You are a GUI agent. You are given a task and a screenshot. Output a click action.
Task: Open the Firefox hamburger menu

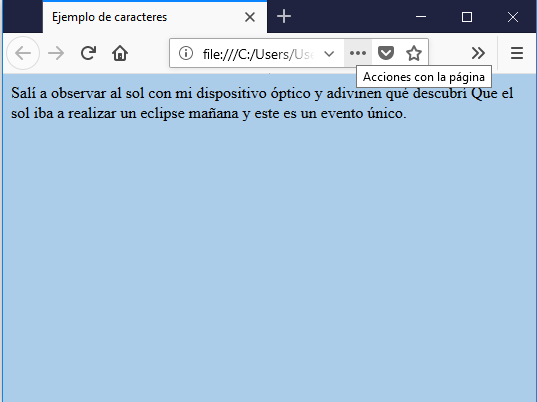(517, 53)
